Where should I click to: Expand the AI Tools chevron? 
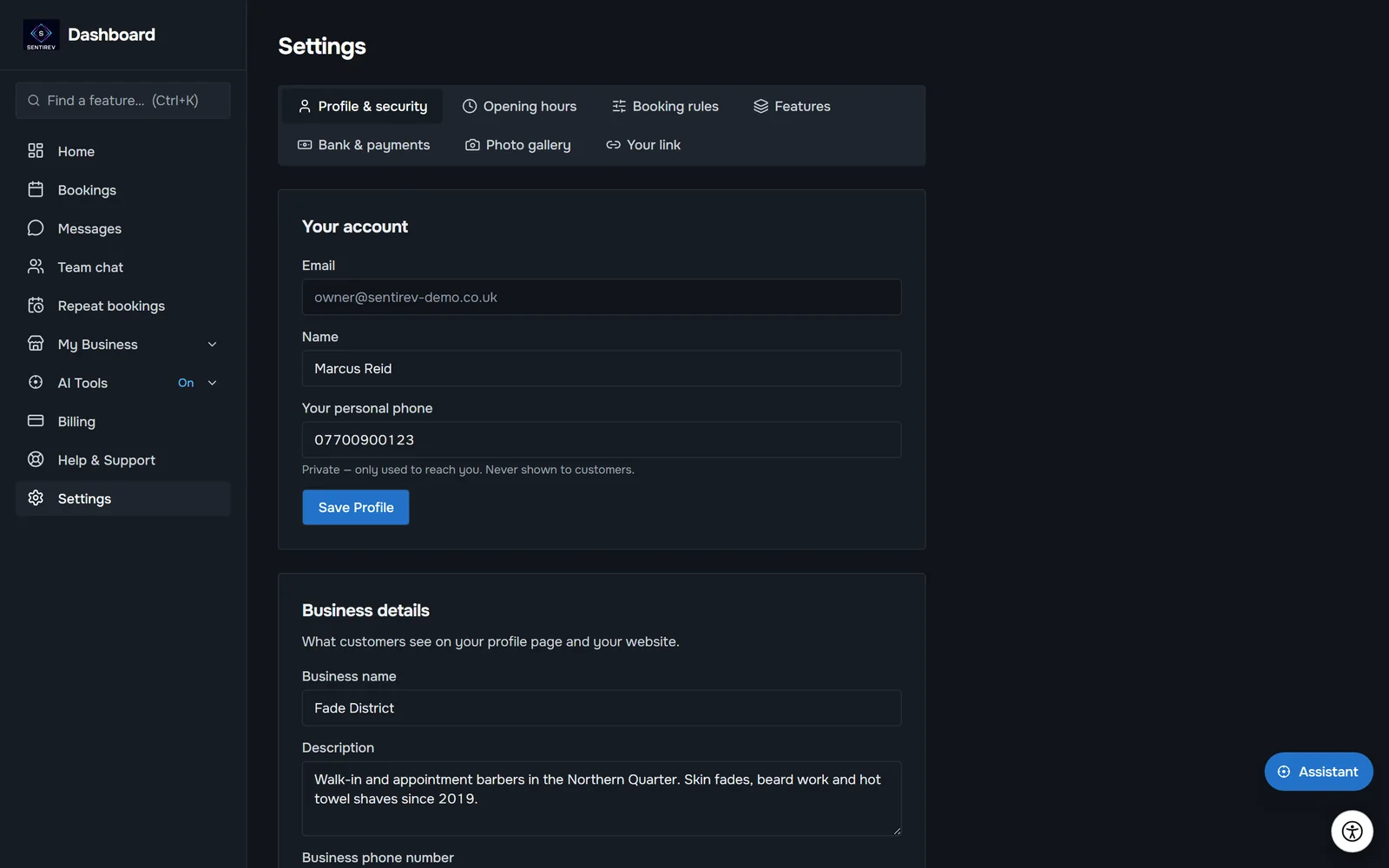(212, 383)
